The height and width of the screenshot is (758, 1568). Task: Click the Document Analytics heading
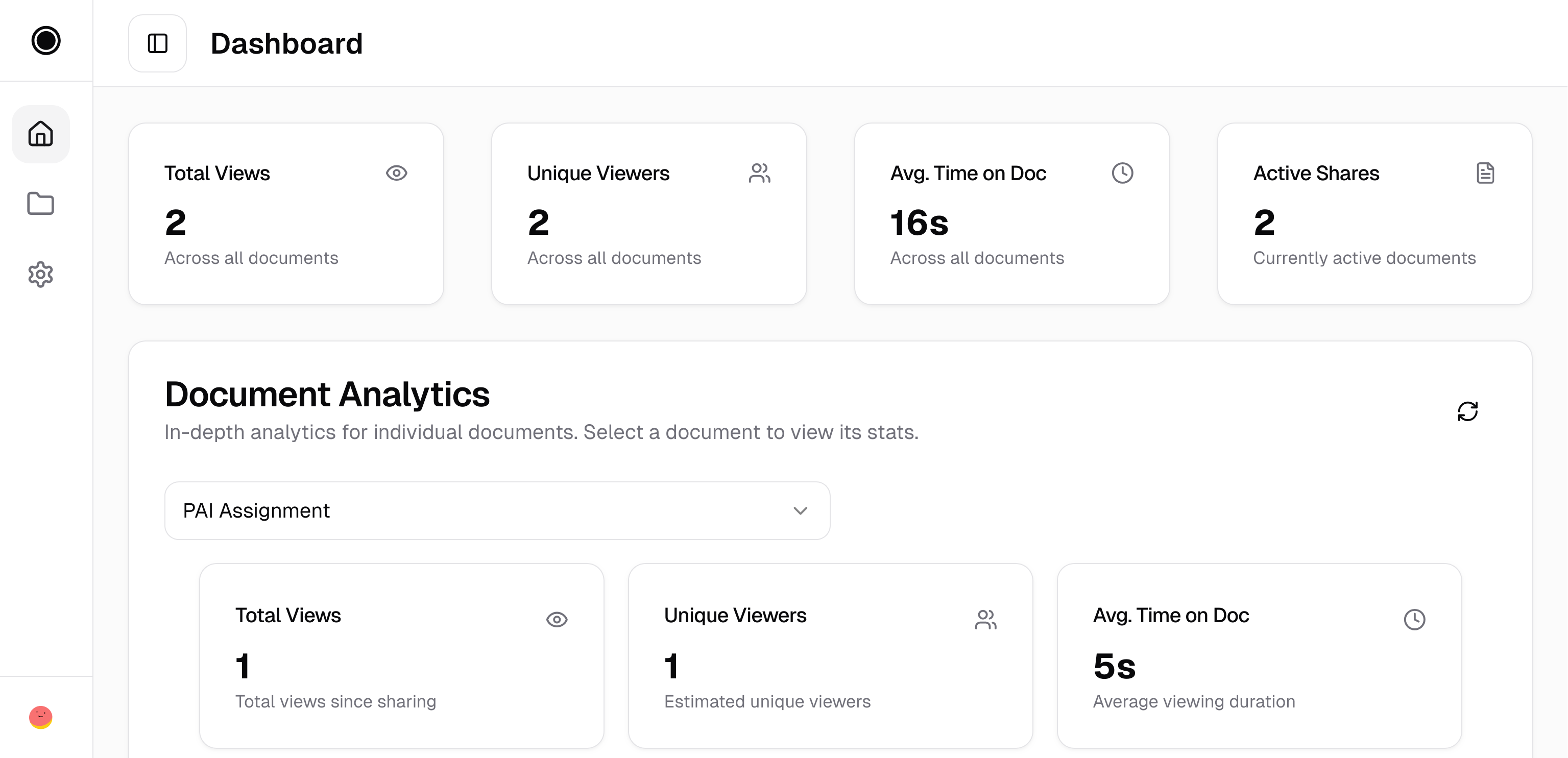[x=327, y=394]
